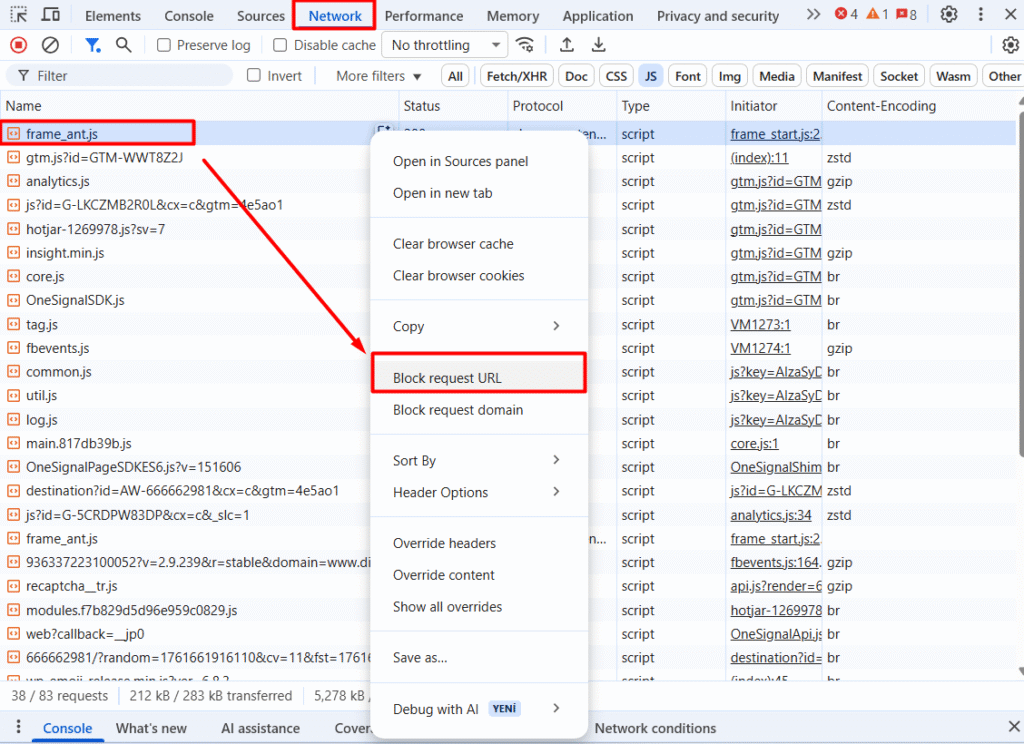Screen dimensions: 1024x744
Task: Click the Filter text input field
Action: tap(130, 76)
